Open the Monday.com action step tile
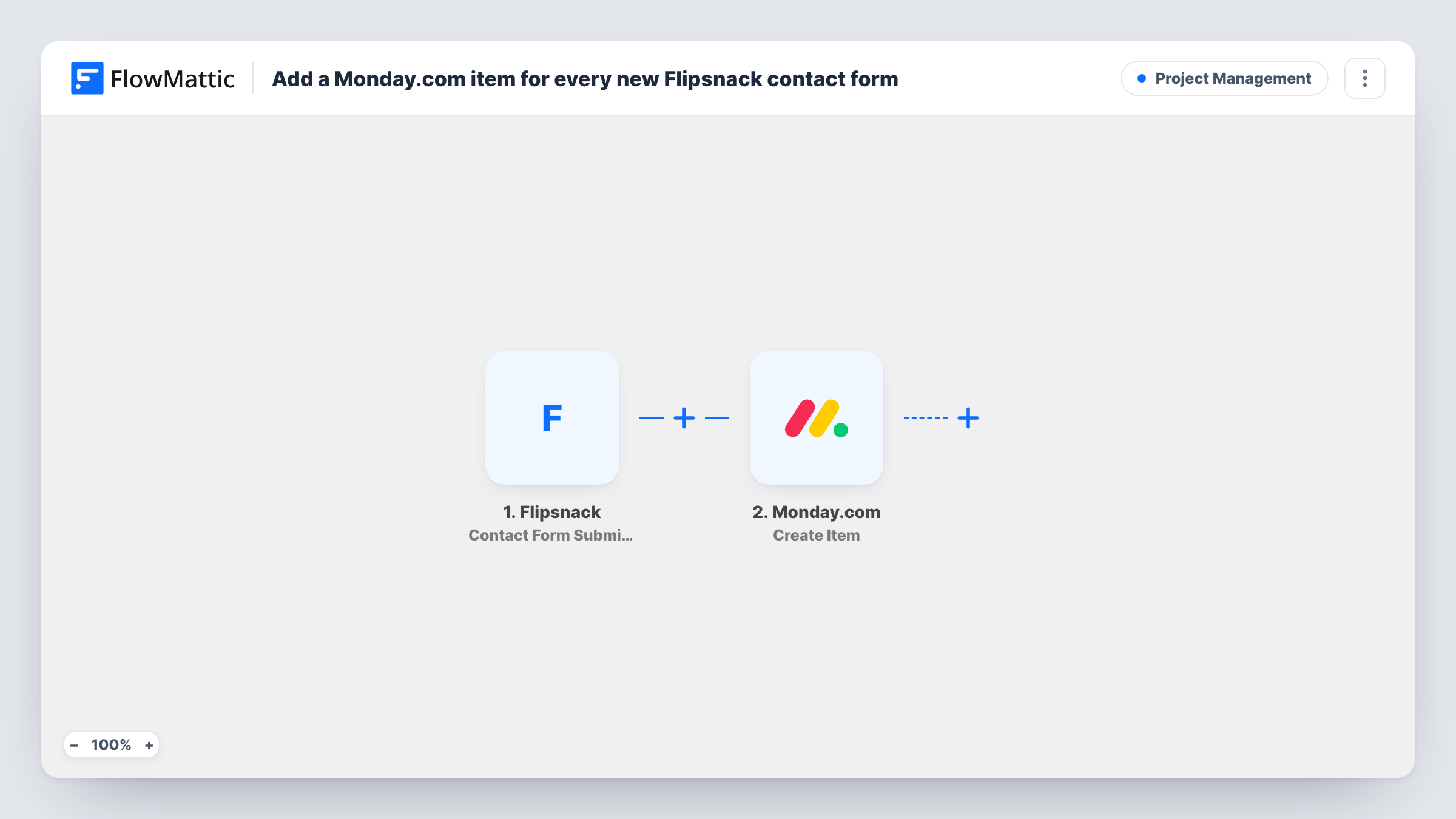Screen dimensions: 1456x819 click(x=816, y=417)
